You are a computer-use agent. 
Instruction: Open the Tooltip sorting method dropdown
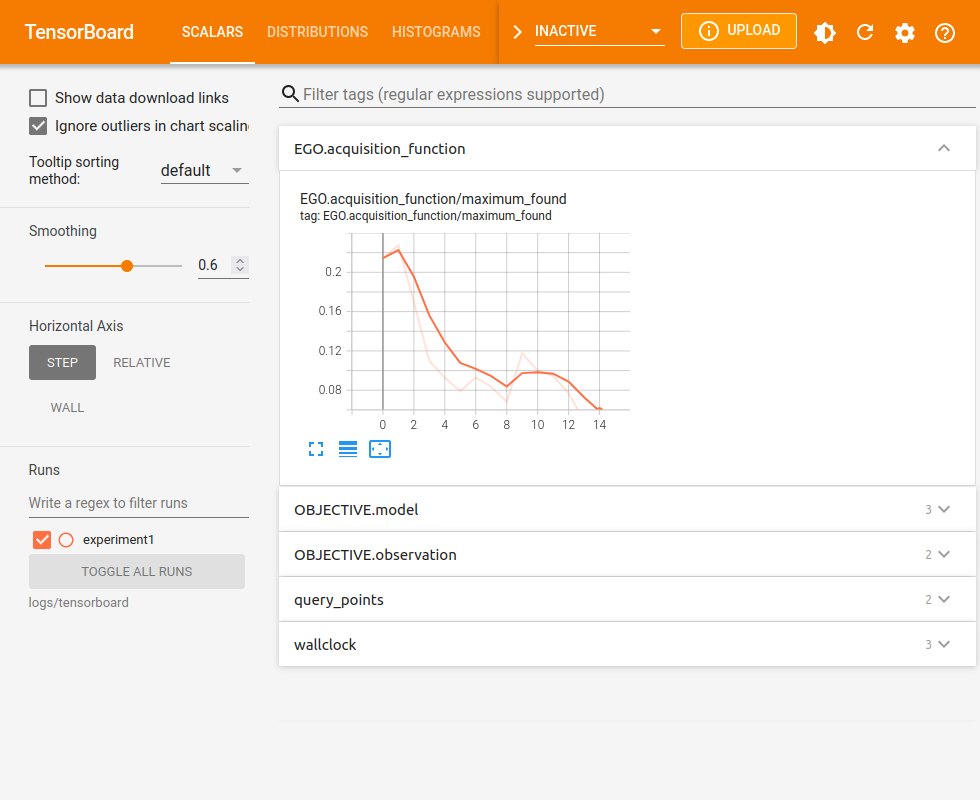pyautogui.click(x=204, y=170)
